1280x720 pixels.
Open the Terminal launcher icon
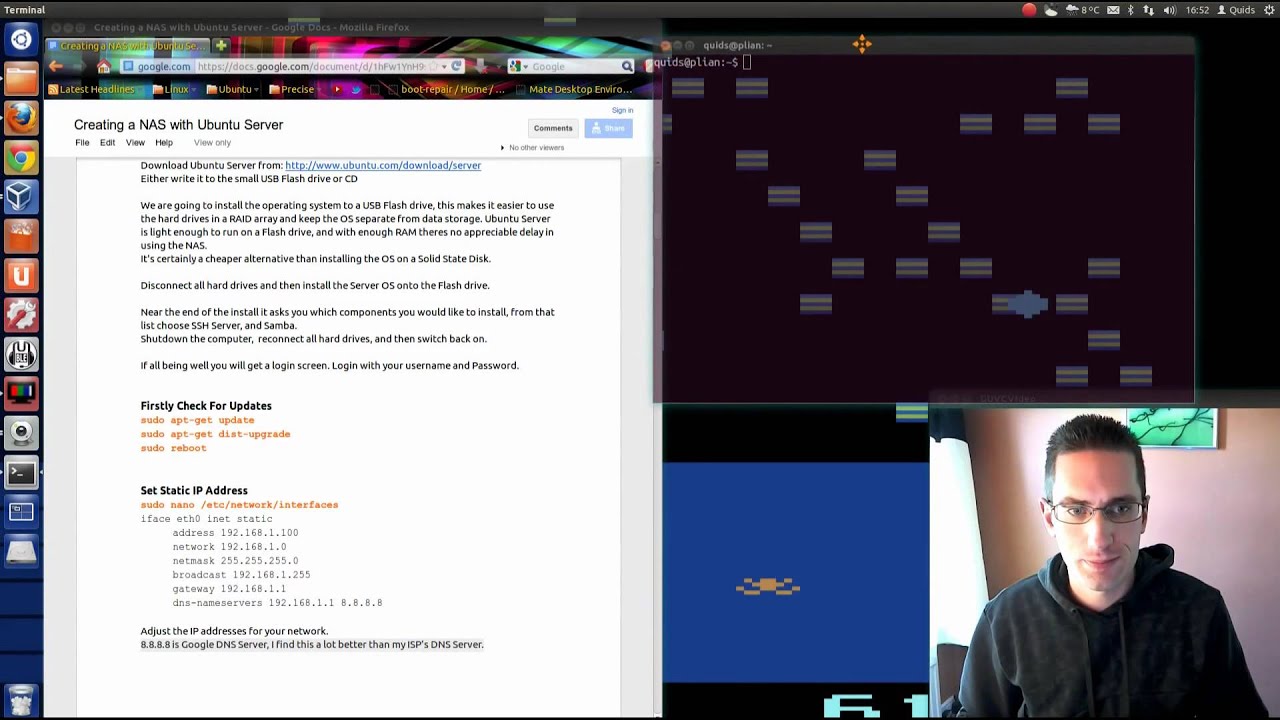tap(21, 473)
